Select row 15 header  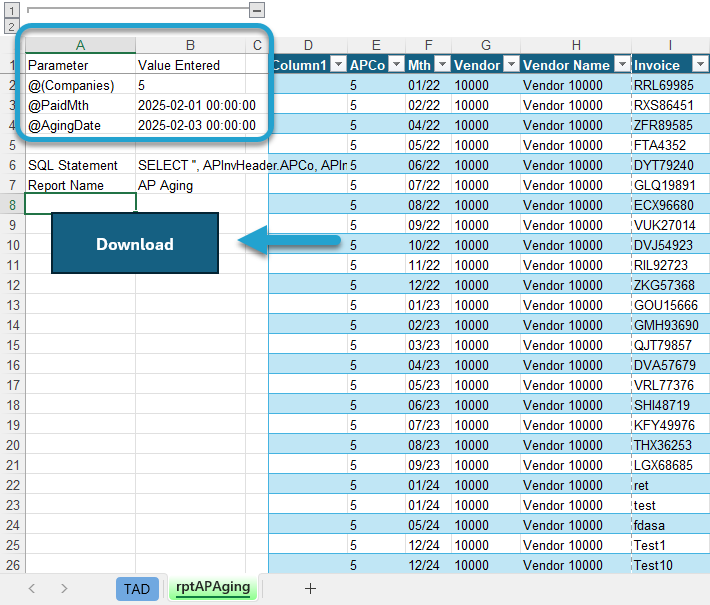pyautogui.click(x=13, y=345)
